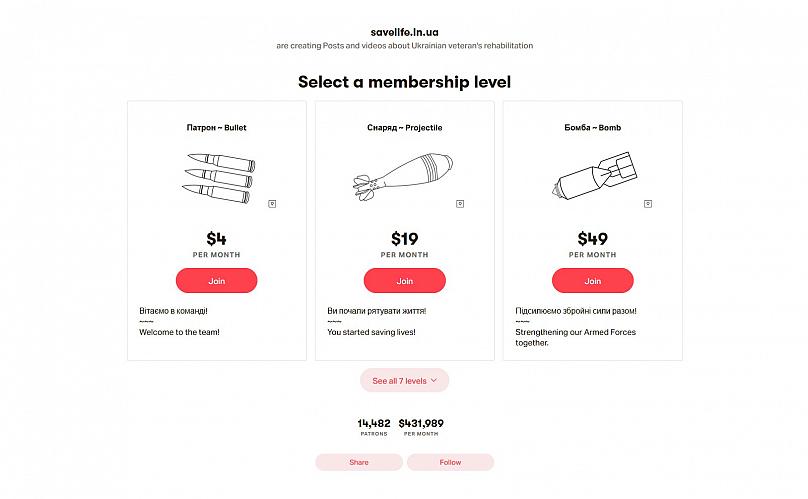
Task: Select the Бомба ~ Bomb tier heading
Action: (x=593, y=127)
